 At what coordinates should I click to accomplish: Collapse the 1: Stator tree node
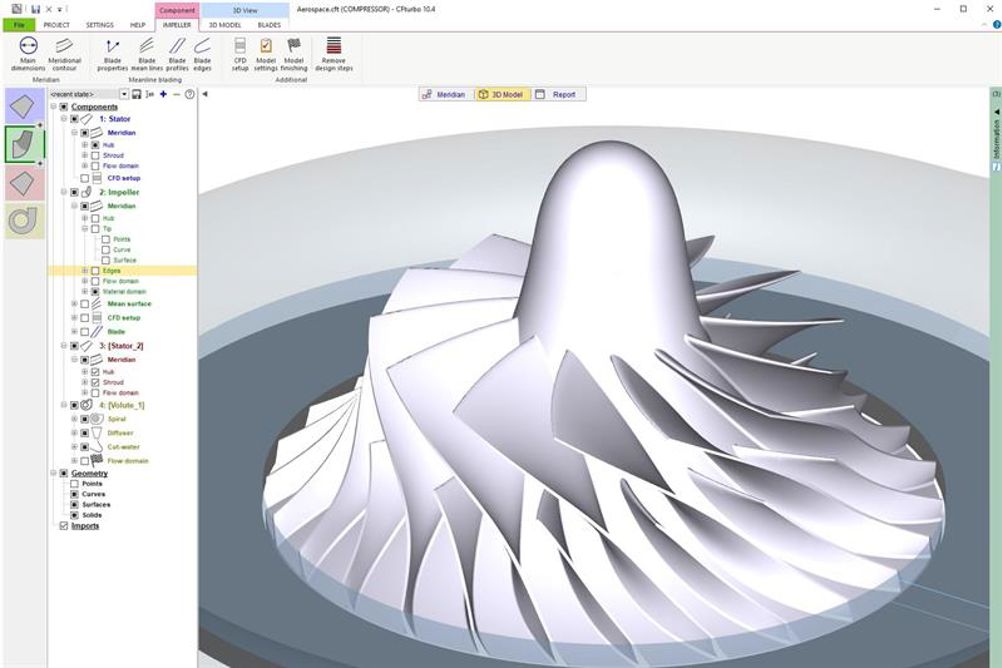pos(64,119)
